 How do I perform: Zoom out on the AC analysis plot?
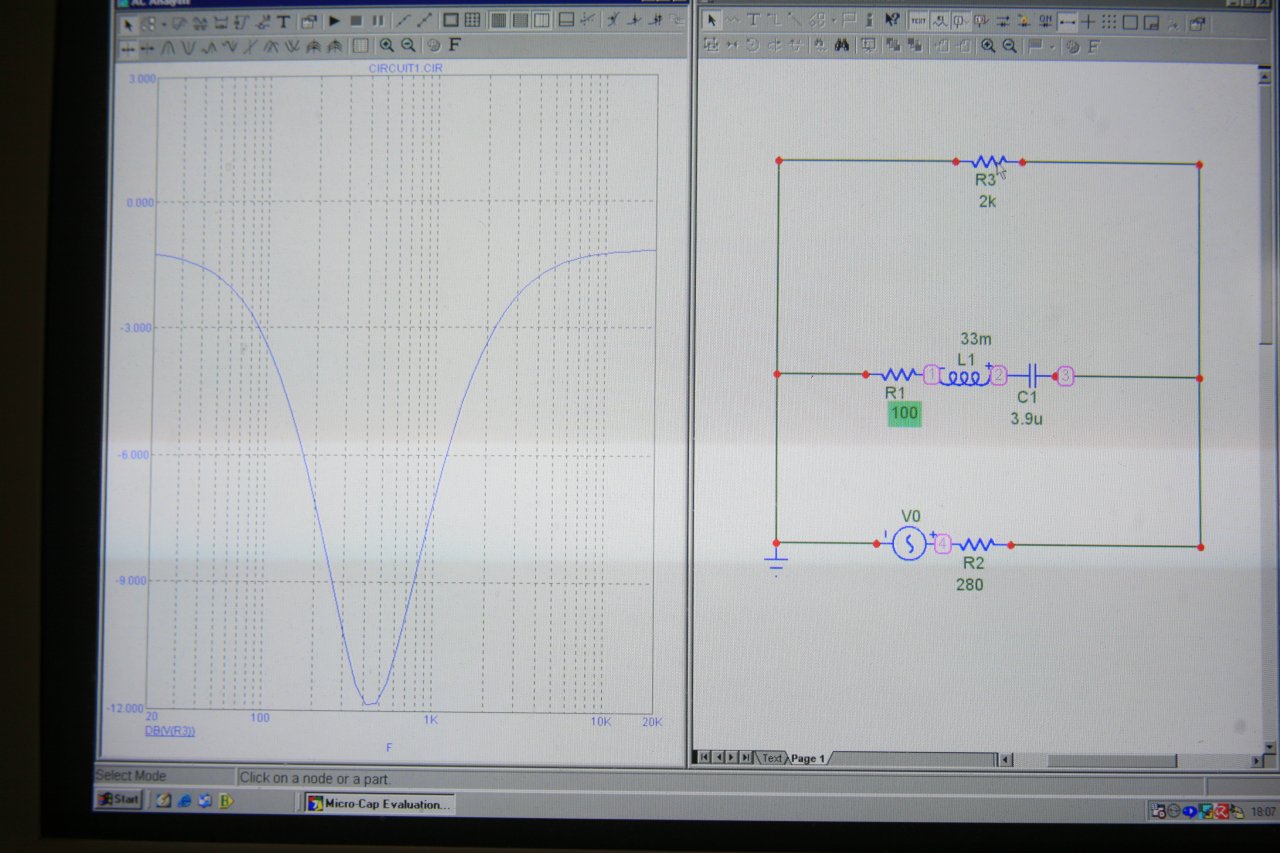point(408,45)
